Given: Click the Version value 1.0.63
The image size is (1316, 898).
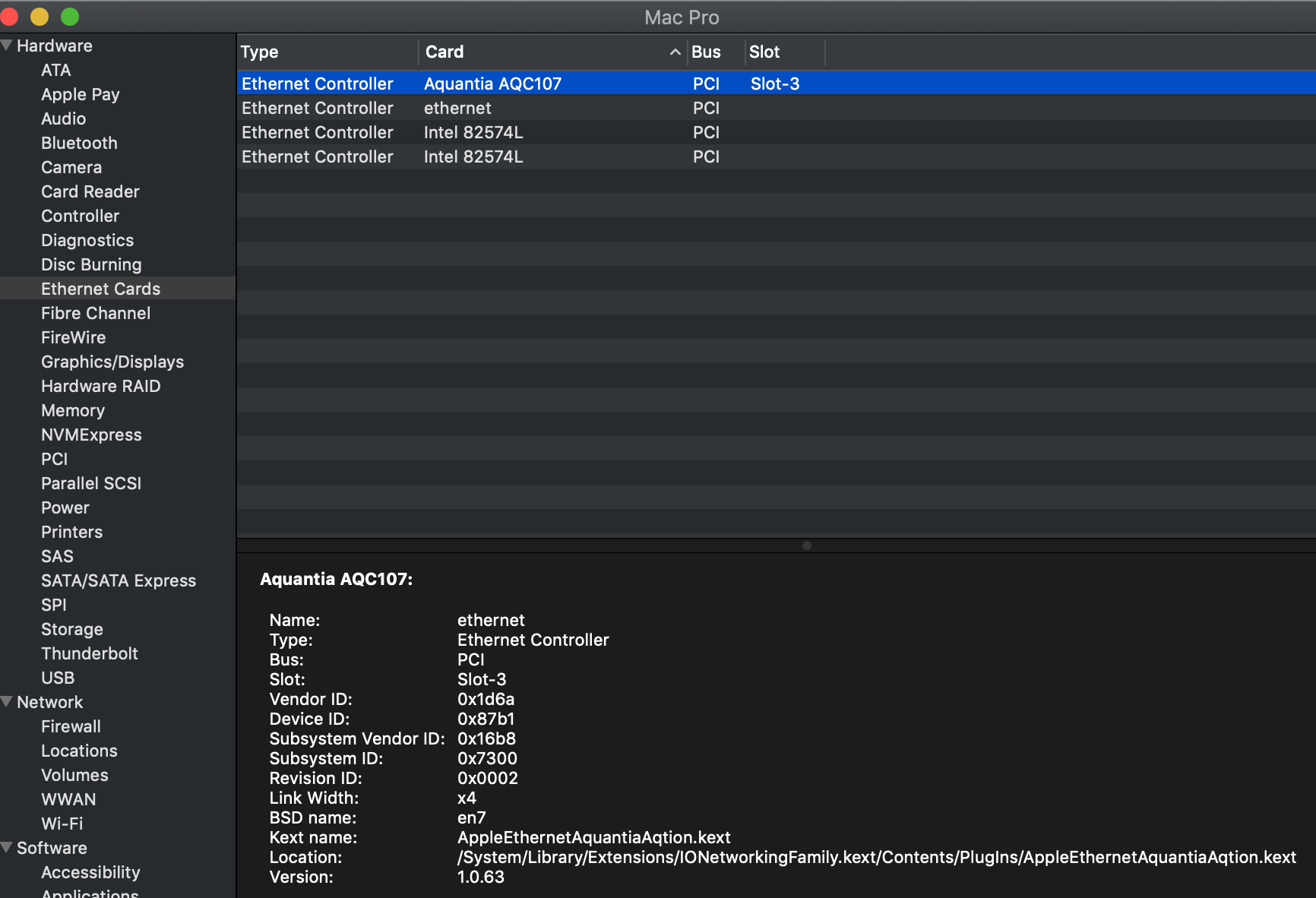Looking at the screenshot, I should coord(481,877).
